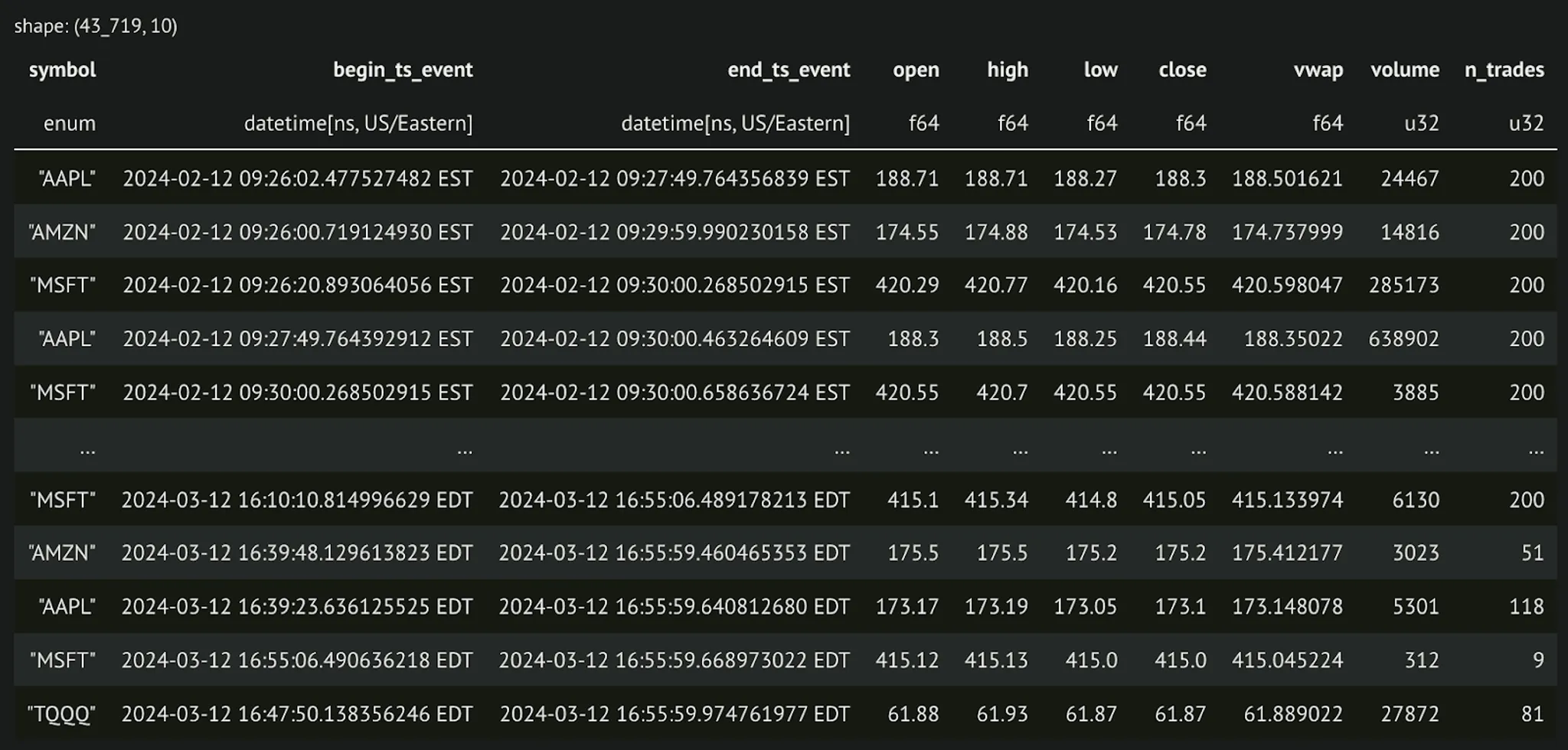Click the "TQQQ" symbol cell
Image resolution: width=1568 pixels, height=750 pixels.
61,714
